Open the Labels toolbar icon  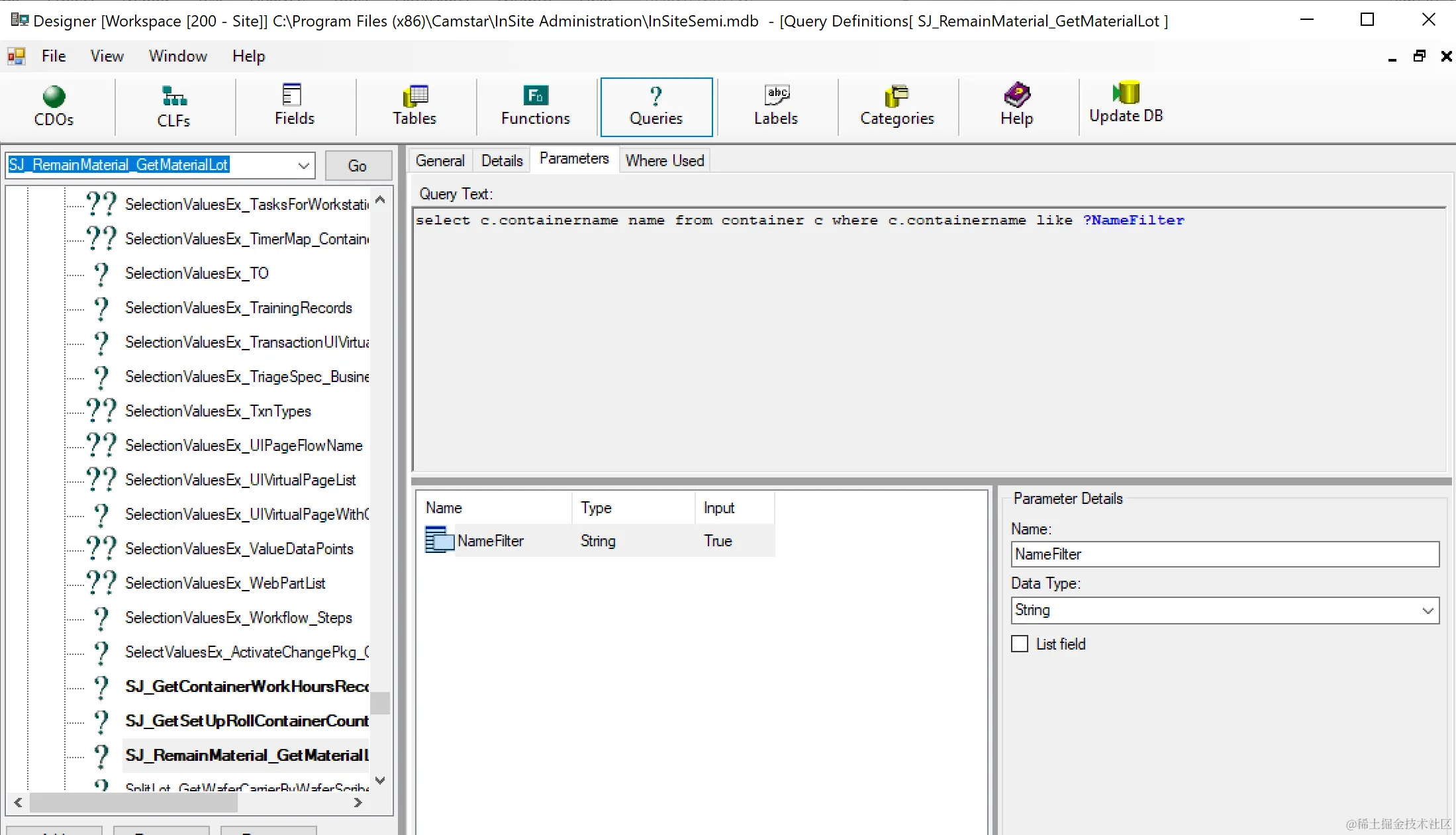(x=776, y=106)
